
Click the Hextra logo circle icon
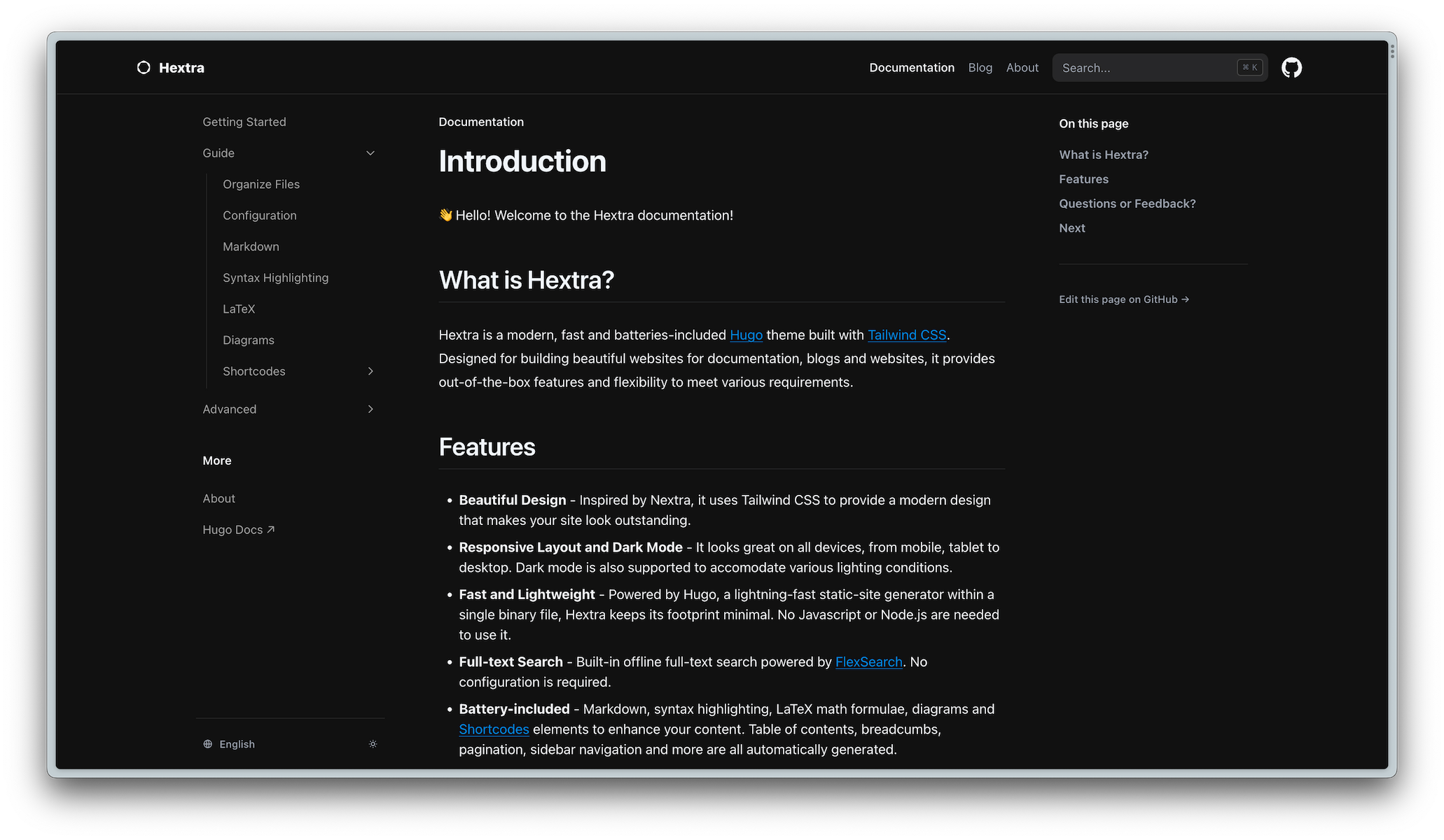click(x=144, y=68)
